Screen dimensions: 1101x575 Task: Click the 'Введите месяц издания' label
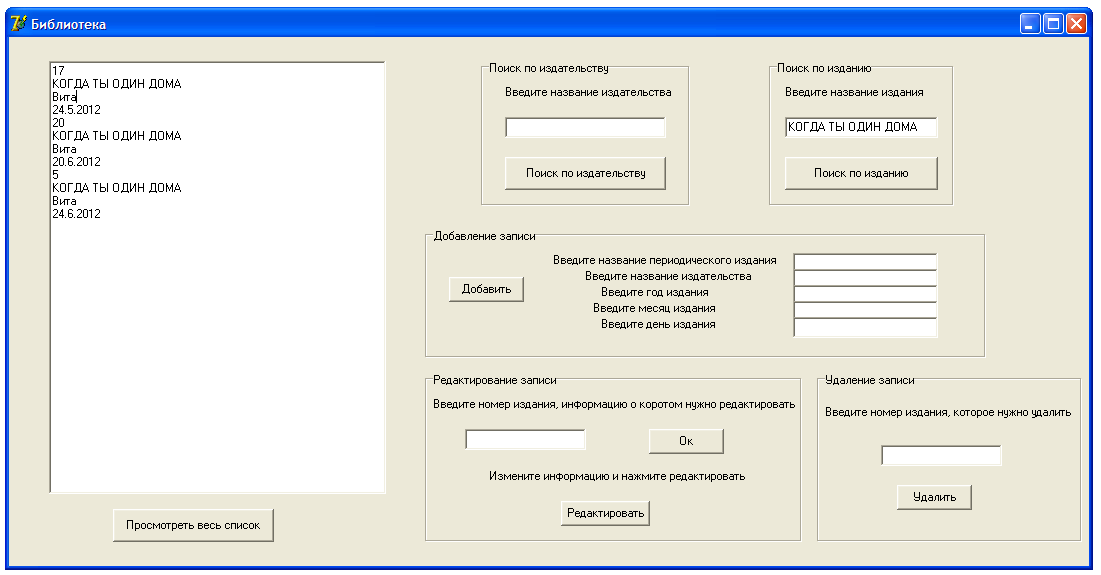click(x=654, y=308)
